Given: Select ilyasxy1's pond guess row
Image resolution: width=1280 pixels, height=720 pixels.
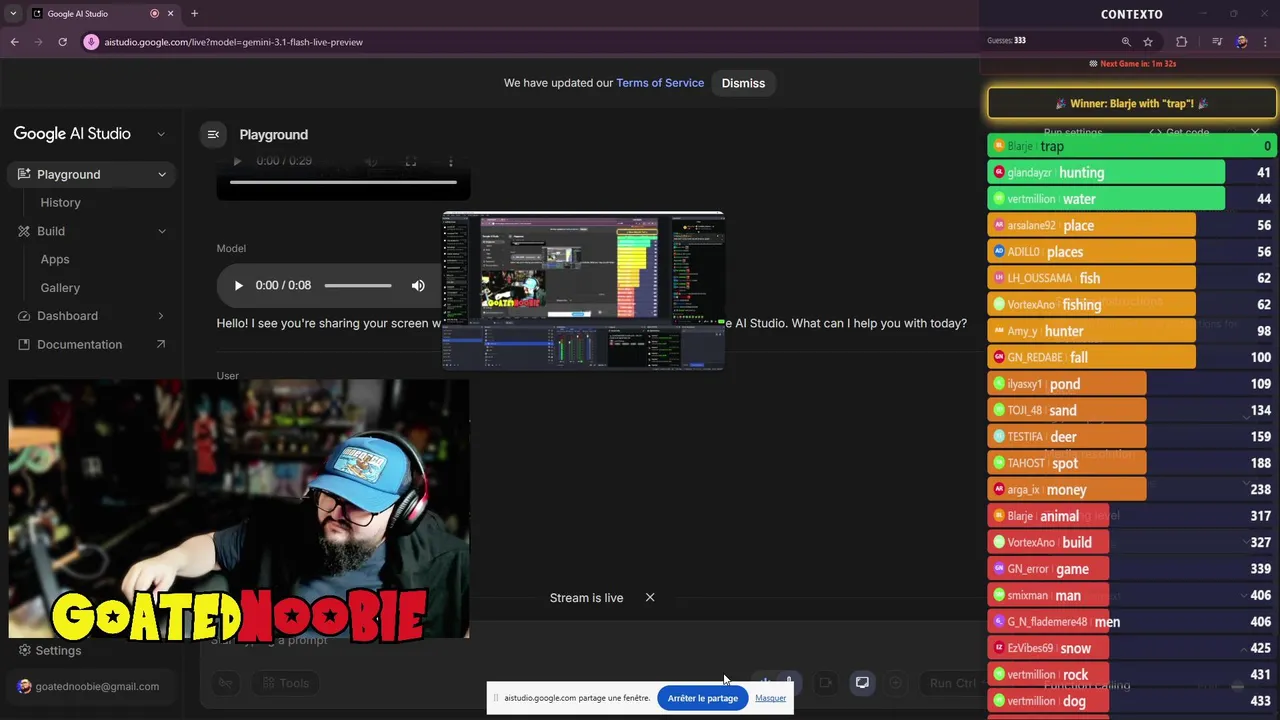Looking at the screenshot, I should point(1132,384).
